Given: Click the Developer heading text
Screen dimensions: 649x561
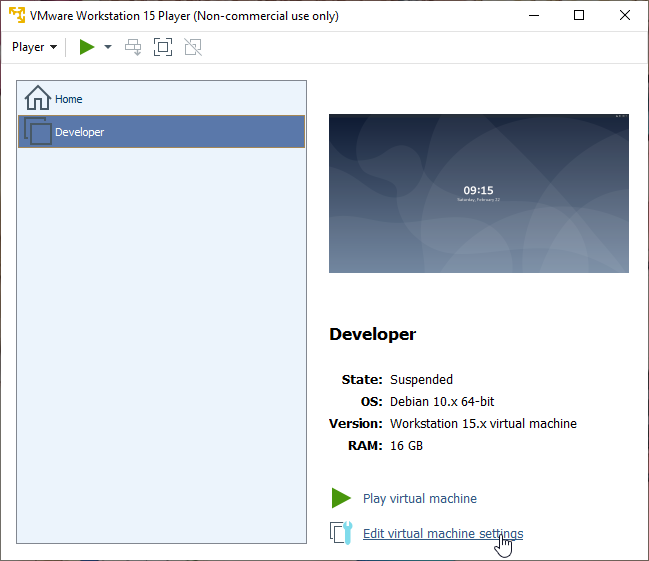Looking at the screenshot, I should pyautogui.click(x=373, y=334).
